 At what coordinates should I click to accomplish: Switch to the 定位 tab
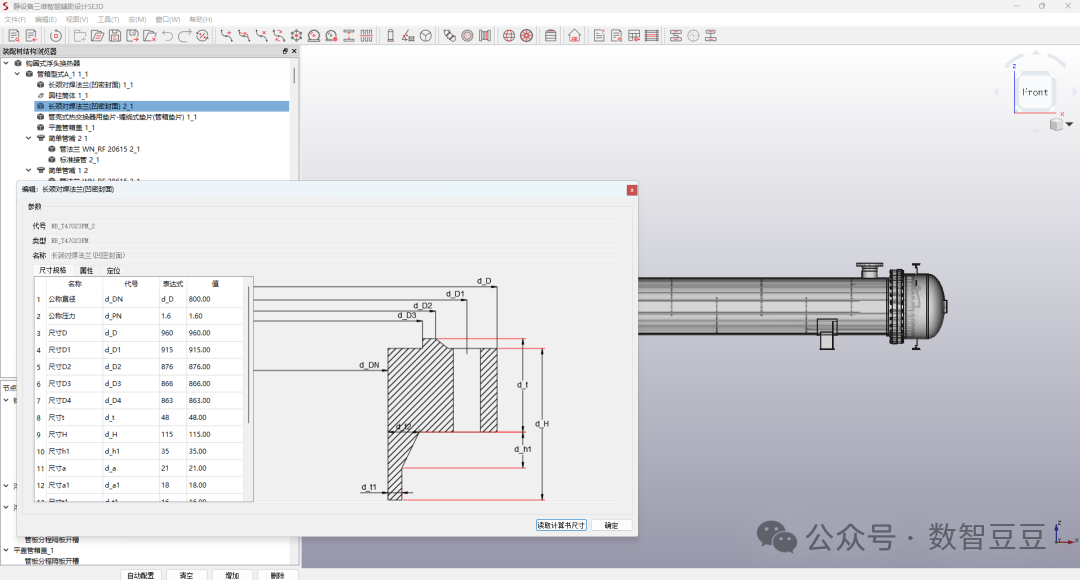click(x=113, y=270)
